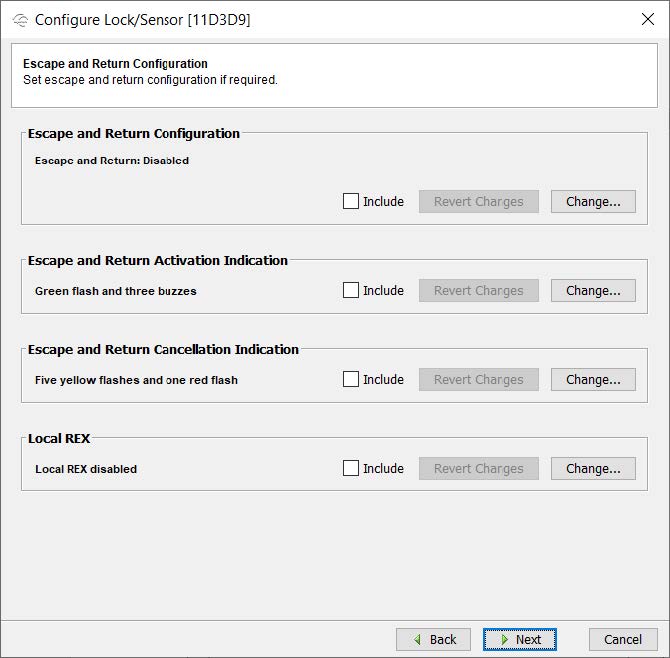The width and height of the screenshot is (670, 658).
Task: Check Include for Cancellation Indication
Action: point(351,379)
